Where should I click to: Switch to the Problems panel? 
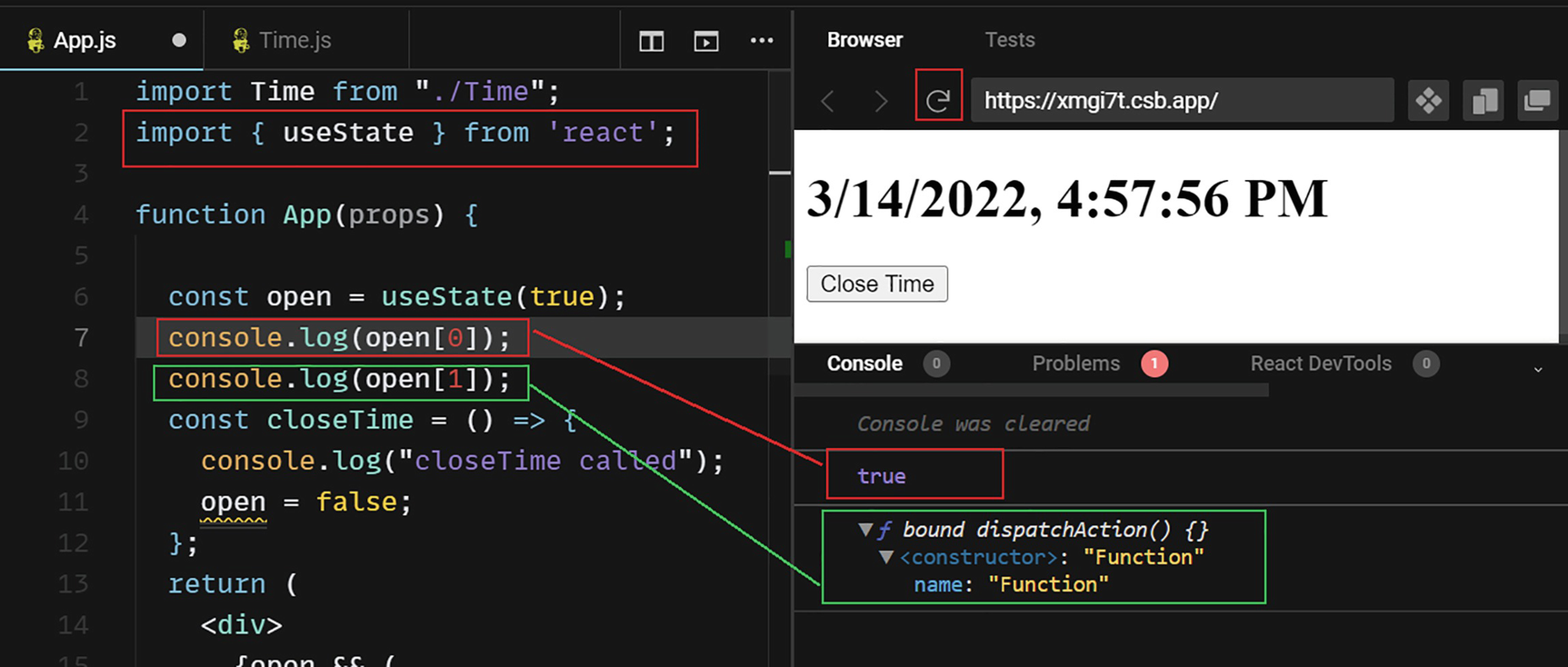pos(1075,363)
